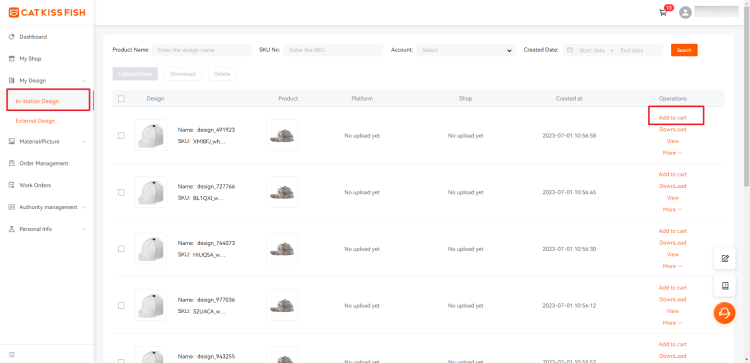
Task: Check the box for design_744073
Action: click(121, 249)
